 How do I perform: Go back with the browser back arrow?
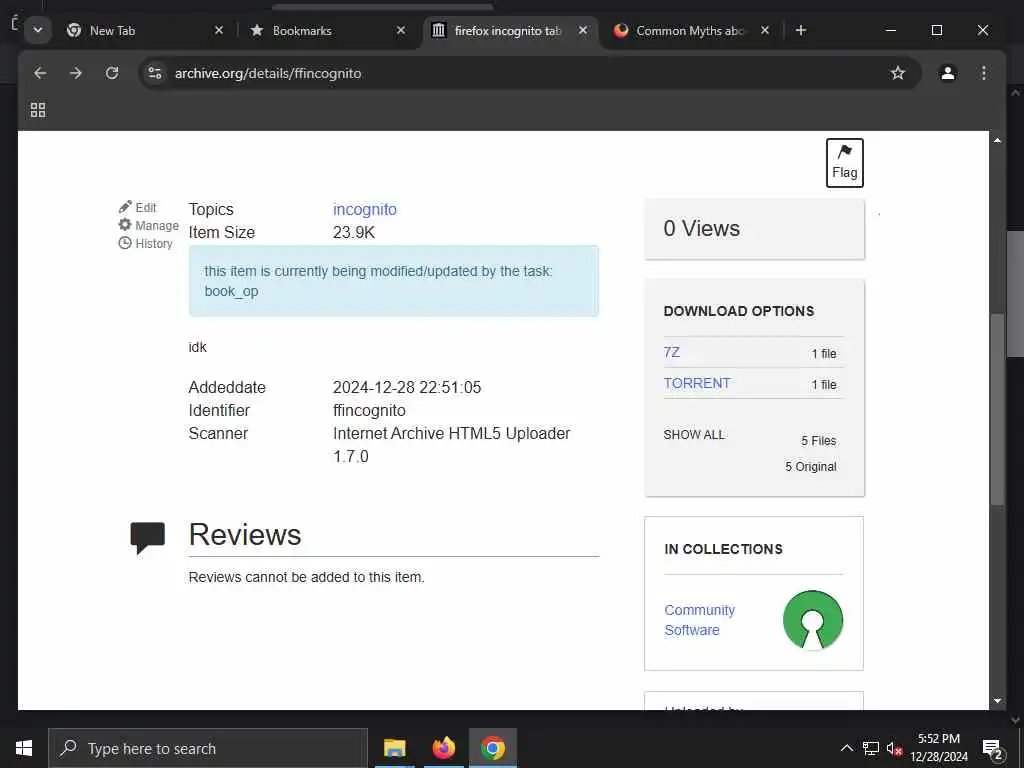[x=40, y=73]
